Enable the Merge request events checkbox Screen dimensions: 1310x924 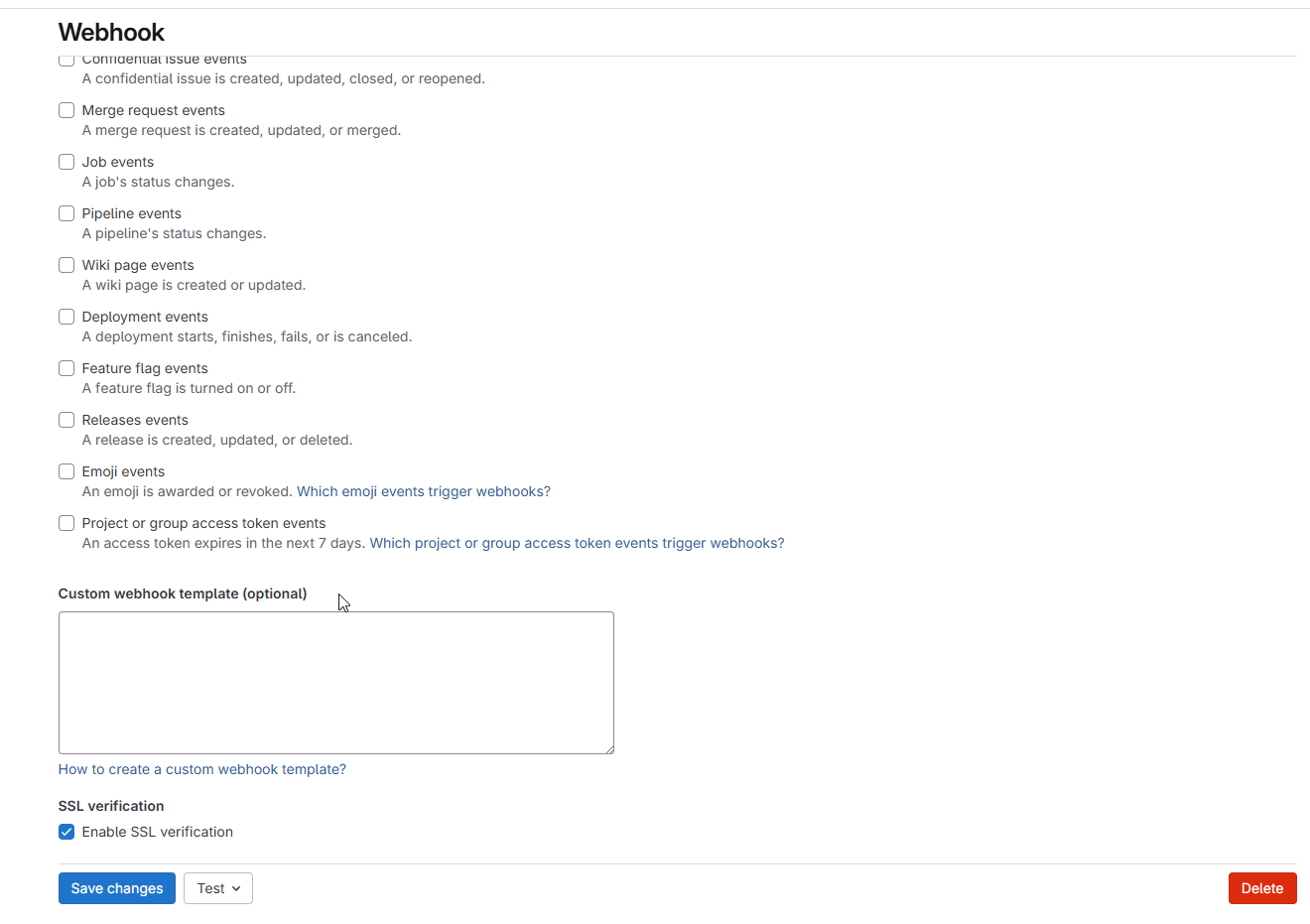click(65, 109)
